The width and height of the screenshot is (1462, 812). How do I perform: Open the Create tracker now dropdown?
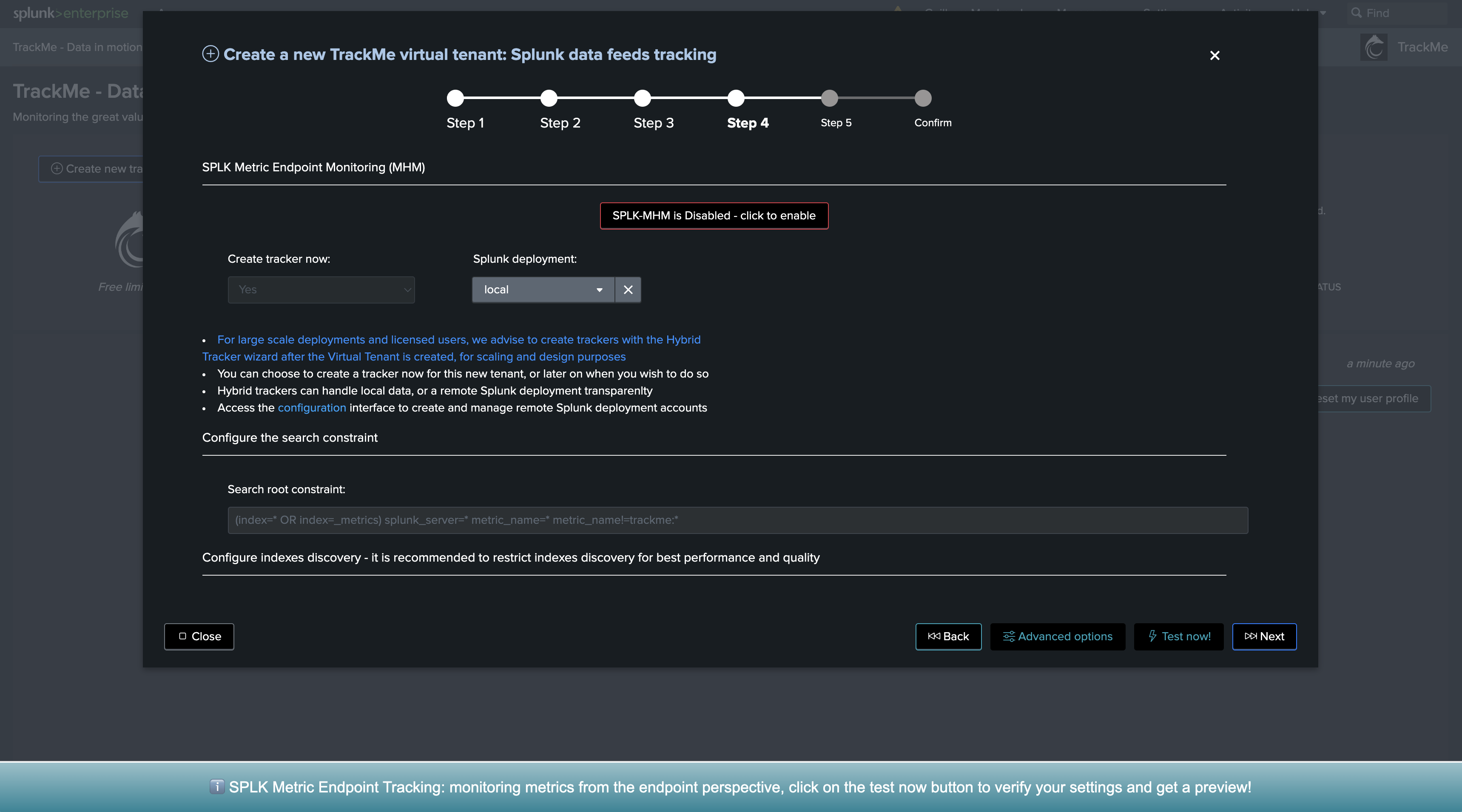[x=321, y=290]
